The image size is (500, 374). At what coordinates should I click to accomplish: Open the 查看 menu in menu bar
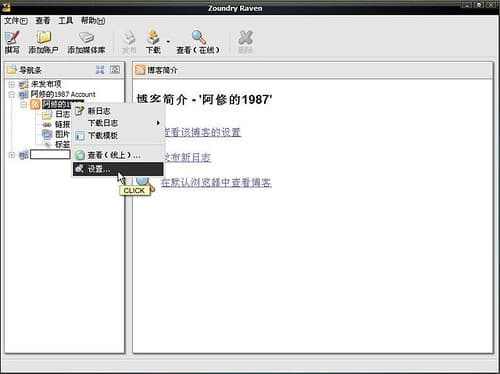coord(43,21)
